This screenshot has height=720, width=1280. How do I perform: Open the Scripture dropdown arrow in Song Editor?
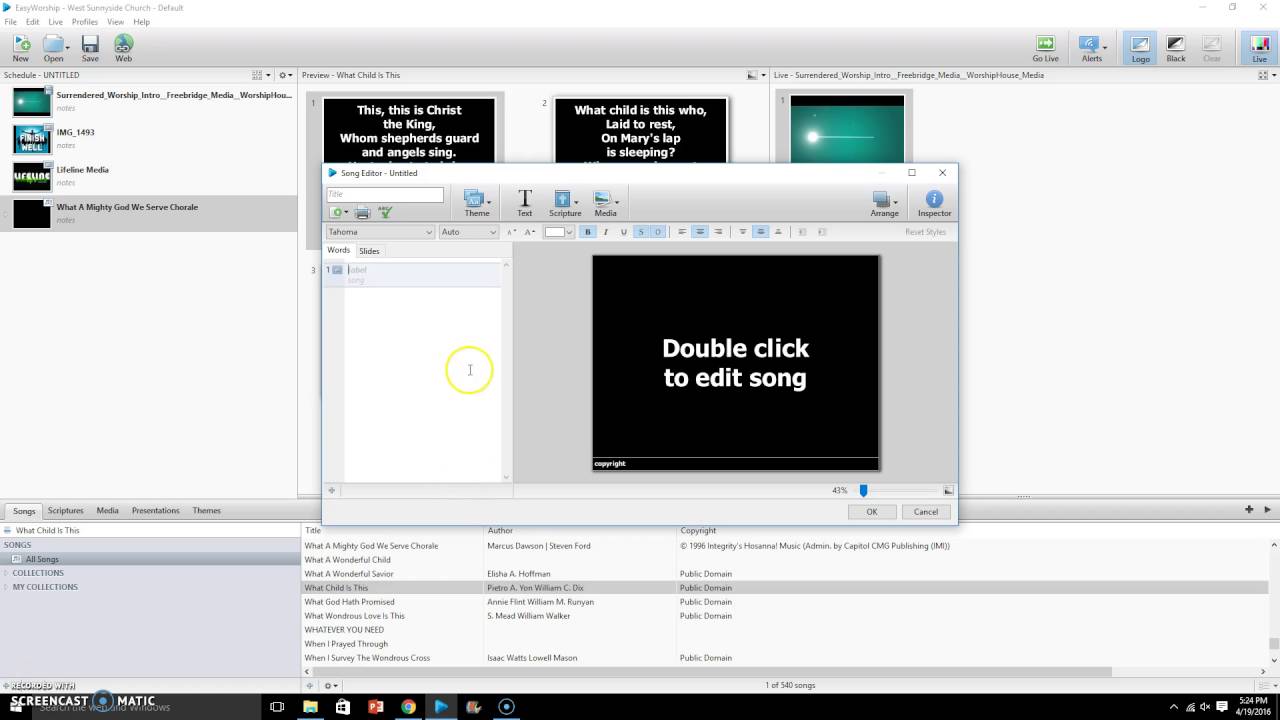576,201
